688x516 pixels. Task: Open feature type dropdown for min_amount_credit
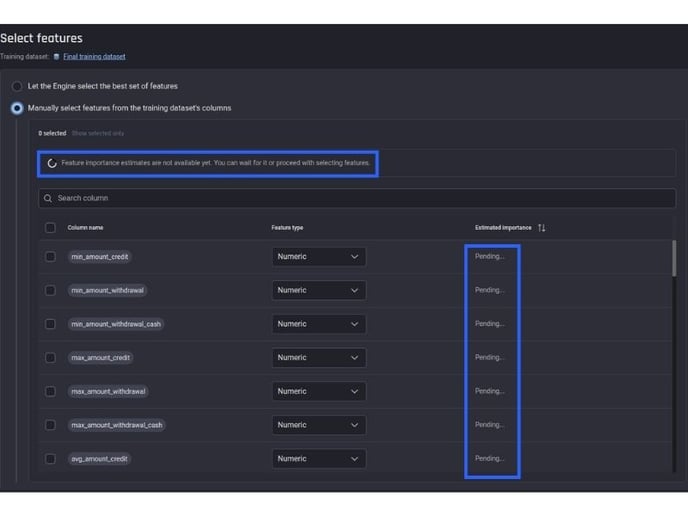click(x=319, y=257)
